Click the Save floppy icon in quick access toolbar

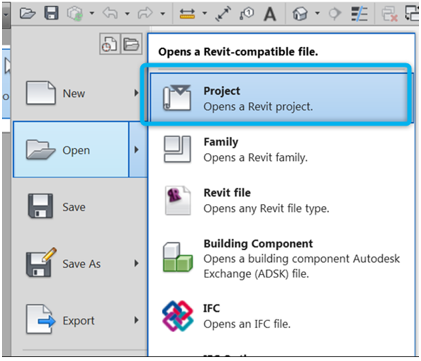point(51,13)
